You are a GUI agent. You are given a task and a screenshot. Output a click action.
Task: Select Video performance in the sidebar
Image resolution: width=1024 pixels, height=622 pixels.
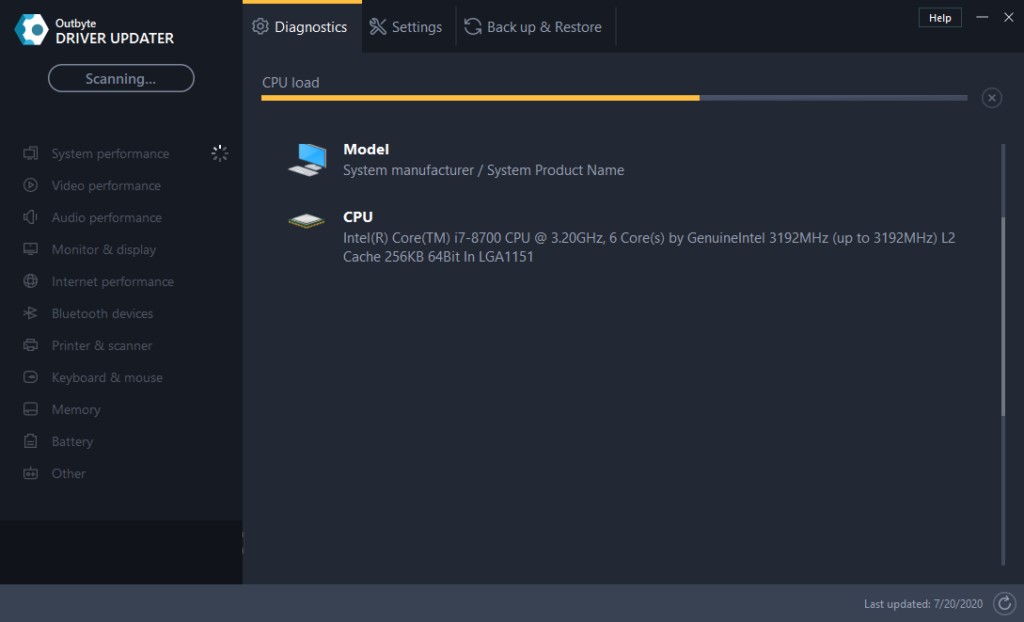[x=106, y=186]
